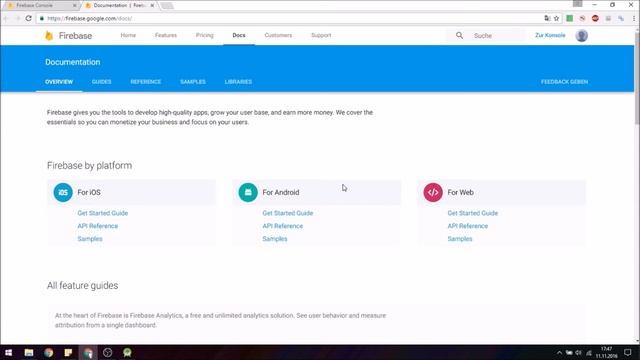Go back with the browser back arrow
Viewport: 640px width, 360px height.
coord(6,18)
